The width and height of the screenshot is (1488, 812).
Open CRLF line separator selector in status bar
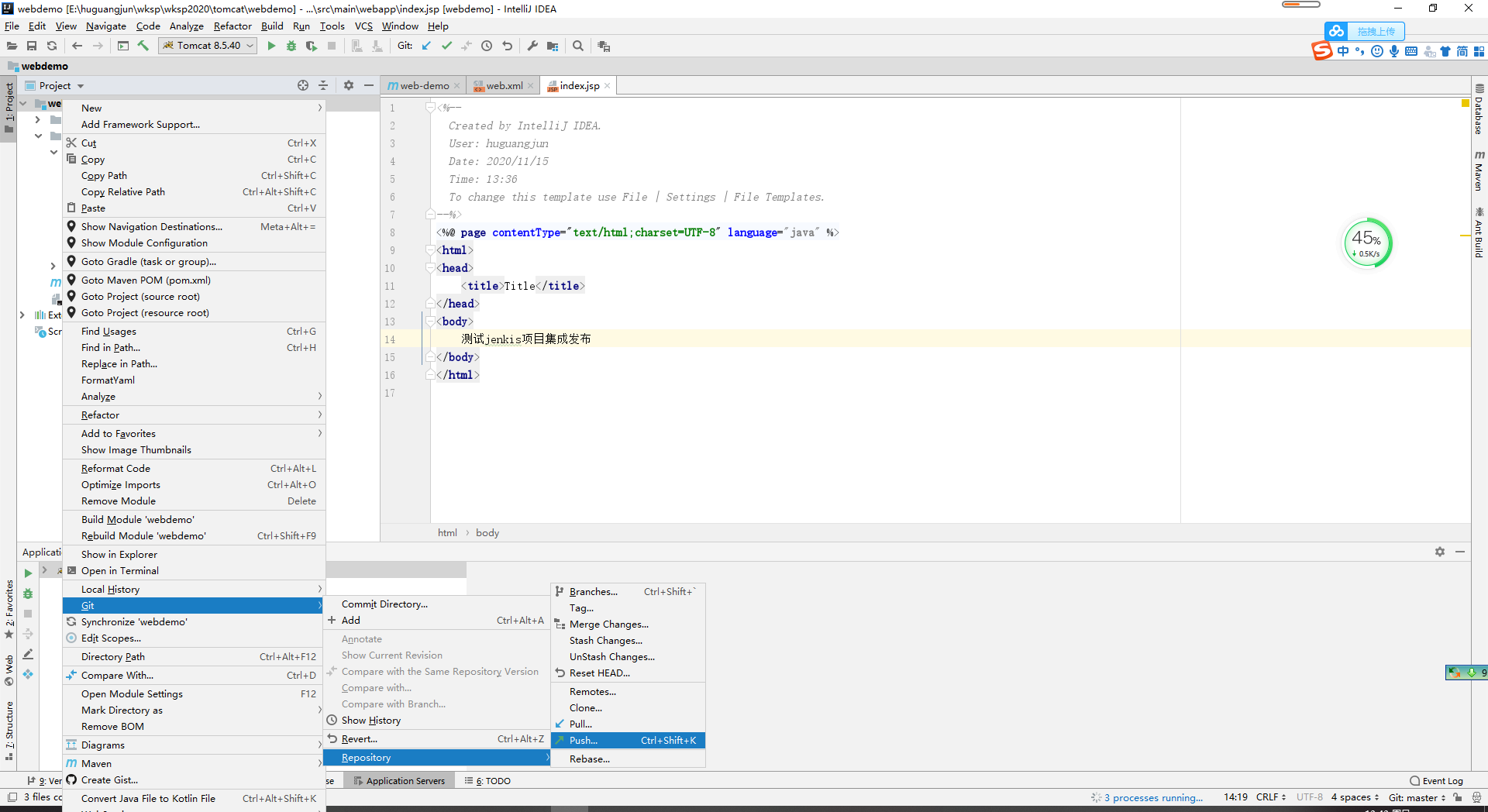(1271, 797)
